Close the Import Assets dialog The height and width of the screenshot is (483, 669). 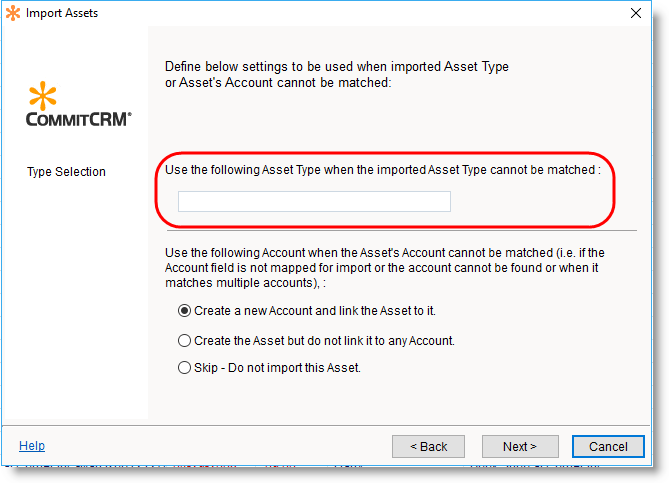pos(636,13)
